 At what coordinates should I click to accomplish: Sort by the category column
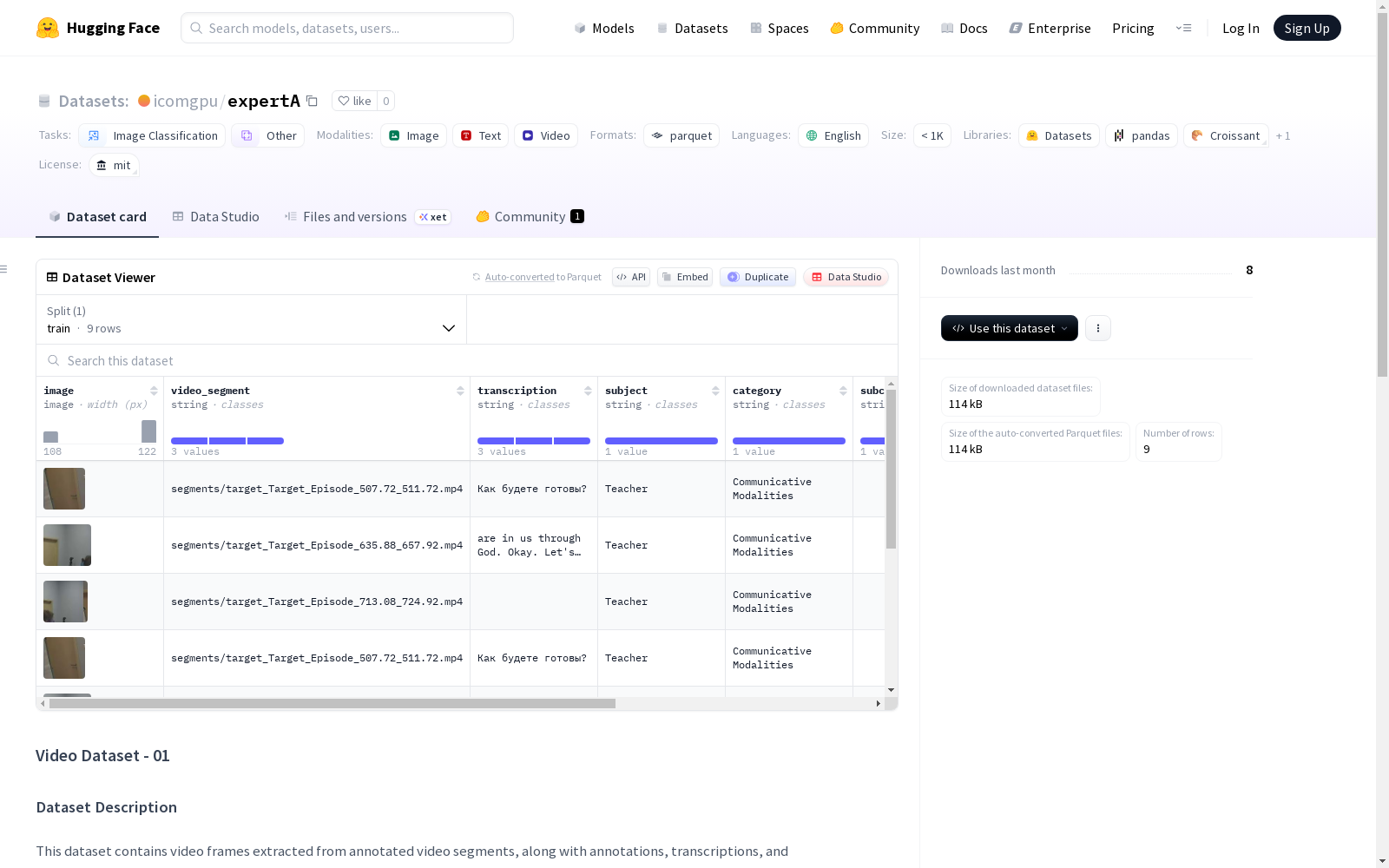tap(843, 391)
